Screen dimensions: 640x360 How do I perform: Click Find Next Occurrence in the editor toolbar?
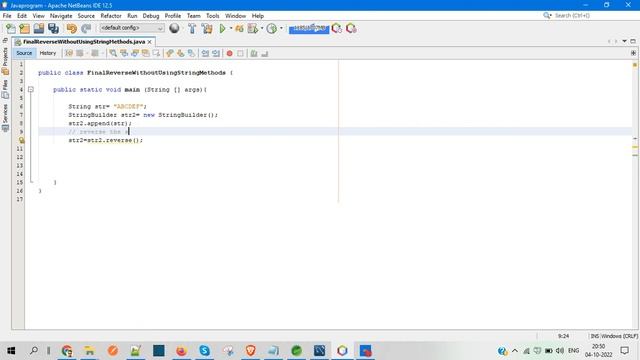tap(135, 53)
